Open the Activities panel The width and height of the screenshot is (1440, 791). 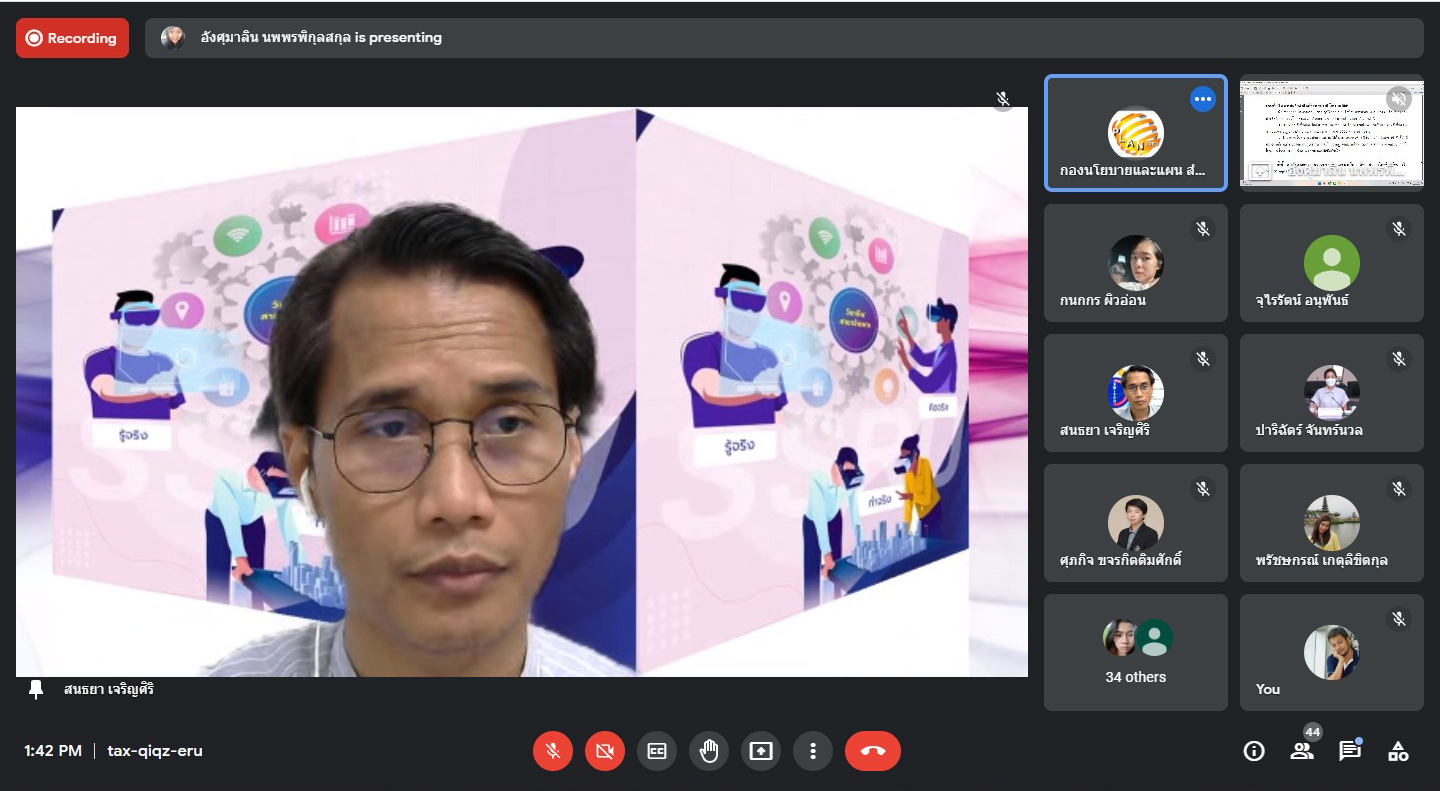pyautogui.click(x=1398, y=751)
